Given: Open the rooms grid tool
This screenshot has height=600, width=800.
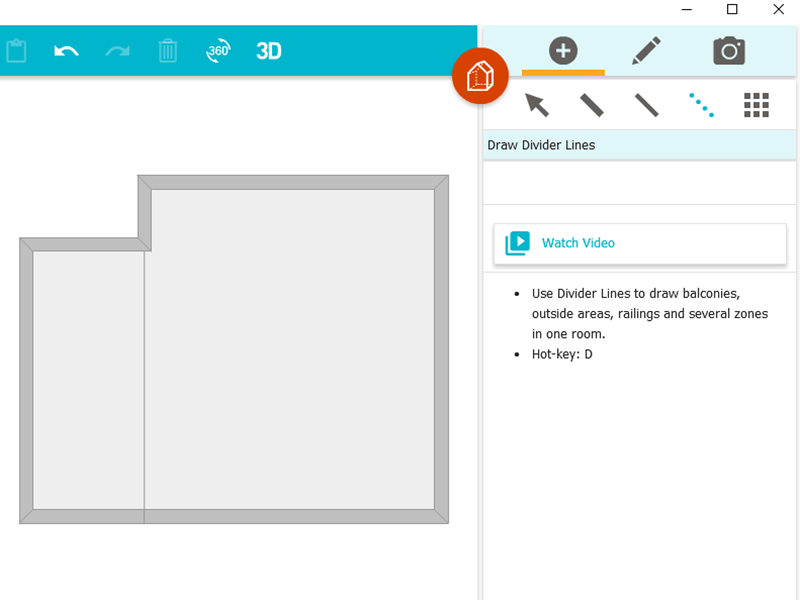Looking at the screenshot, I should tap(756, 104).
